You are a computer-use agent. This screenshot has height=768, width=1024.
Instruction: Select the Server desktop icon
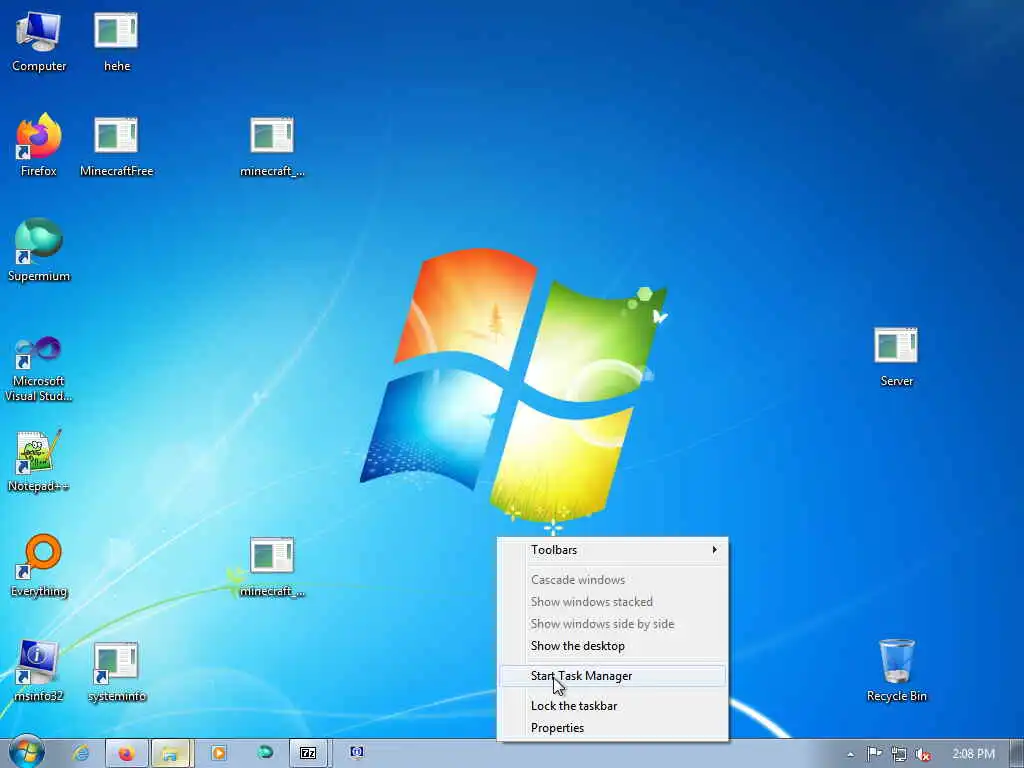click(896, 357)
